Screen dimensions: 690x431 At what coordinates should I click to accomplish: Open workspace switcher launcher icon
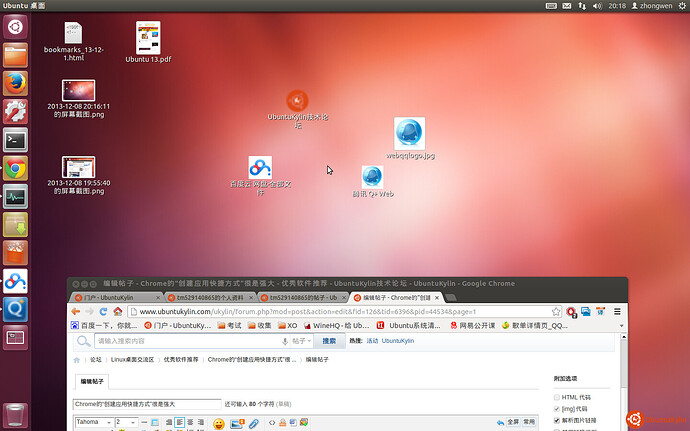pos(15,338)
